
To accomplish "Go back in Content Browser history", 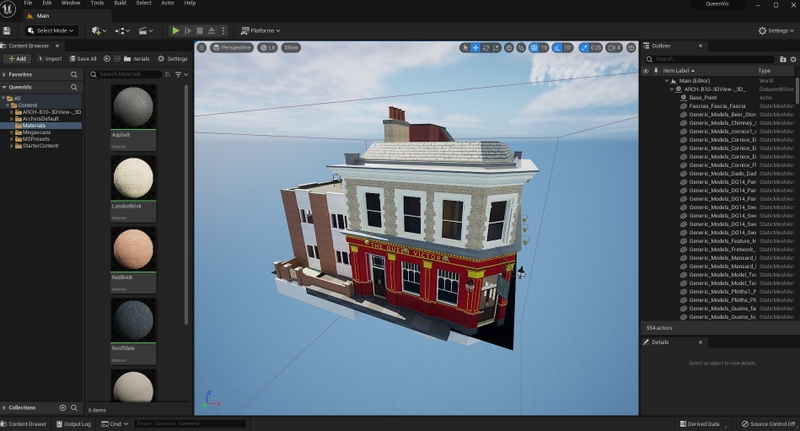I will click(x=107, y=59).
